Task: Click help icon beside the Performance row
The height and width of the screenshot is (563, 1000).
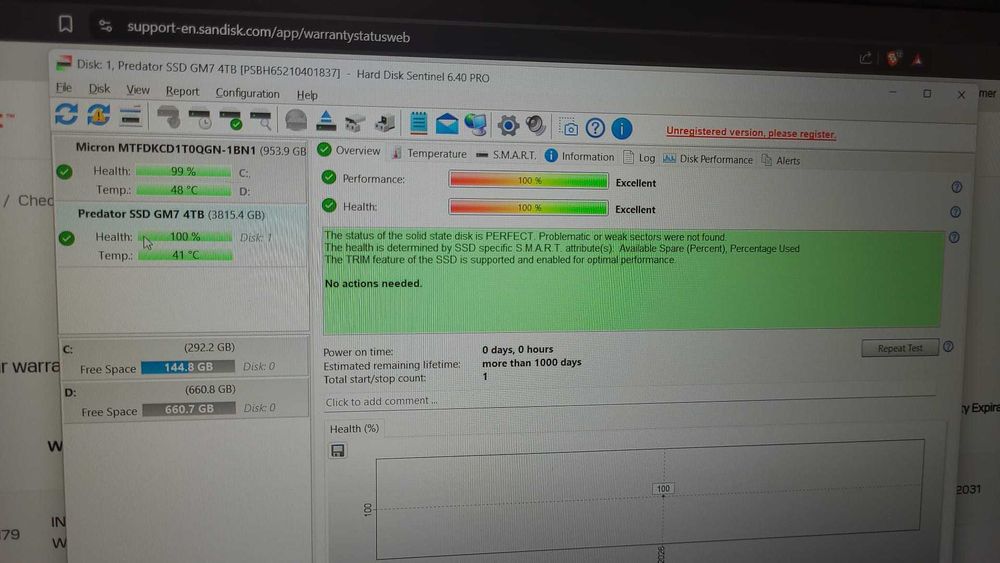Action: (956, 187)
